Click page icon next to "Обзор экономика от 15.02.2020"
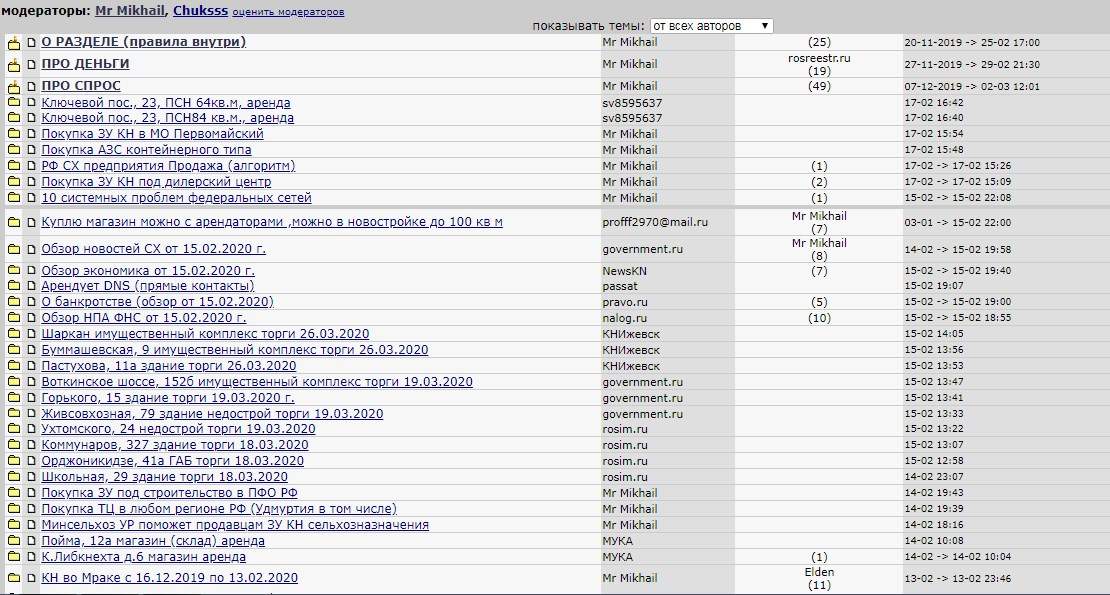This screenshot has height=595, width=1110. click(31, 271)
